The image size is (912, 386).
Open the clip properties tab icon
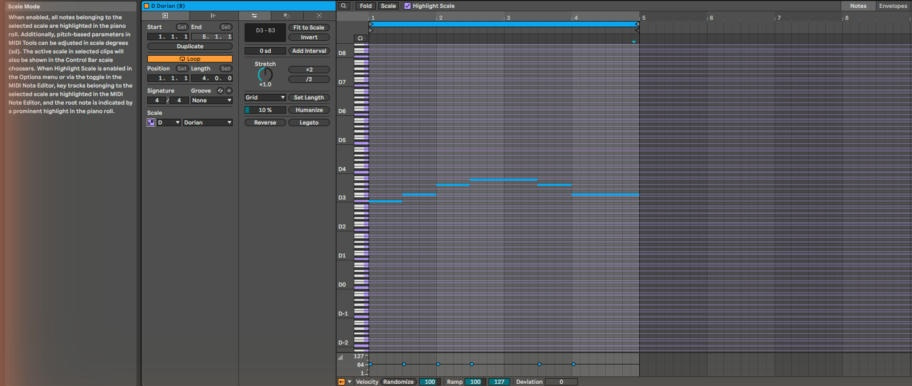pyautogui.click(x=165, y=16)
